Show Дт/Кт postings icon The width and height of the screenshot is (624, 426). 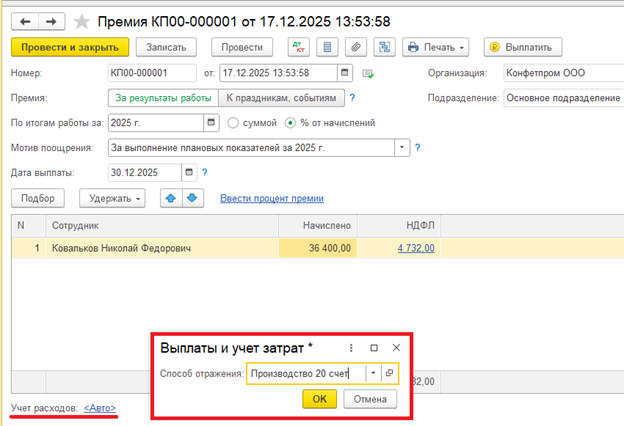tap(298, 47)
